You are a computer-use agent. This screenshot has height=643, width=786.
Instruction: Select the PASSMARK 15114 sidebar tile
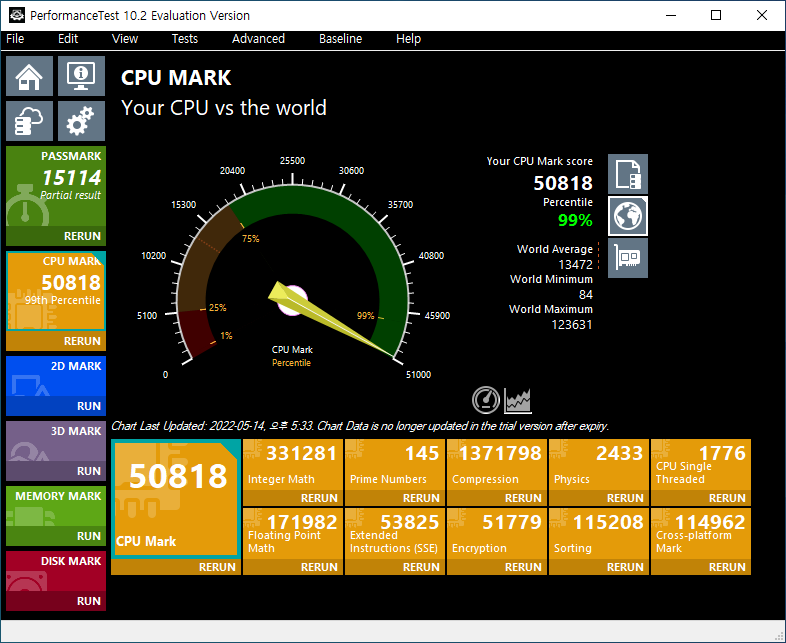[56, 186]
